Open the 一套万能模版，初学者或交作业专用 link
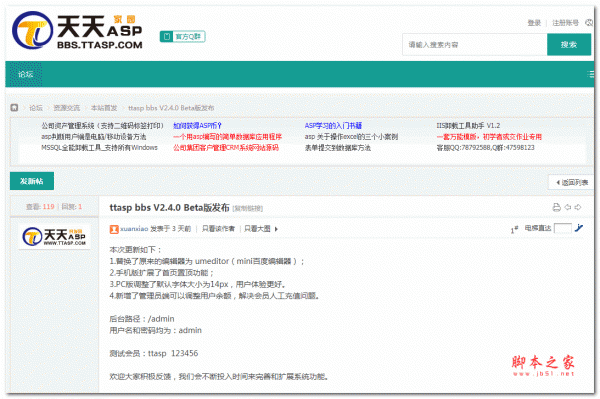 pyautogui.click(x=489, y=137)
